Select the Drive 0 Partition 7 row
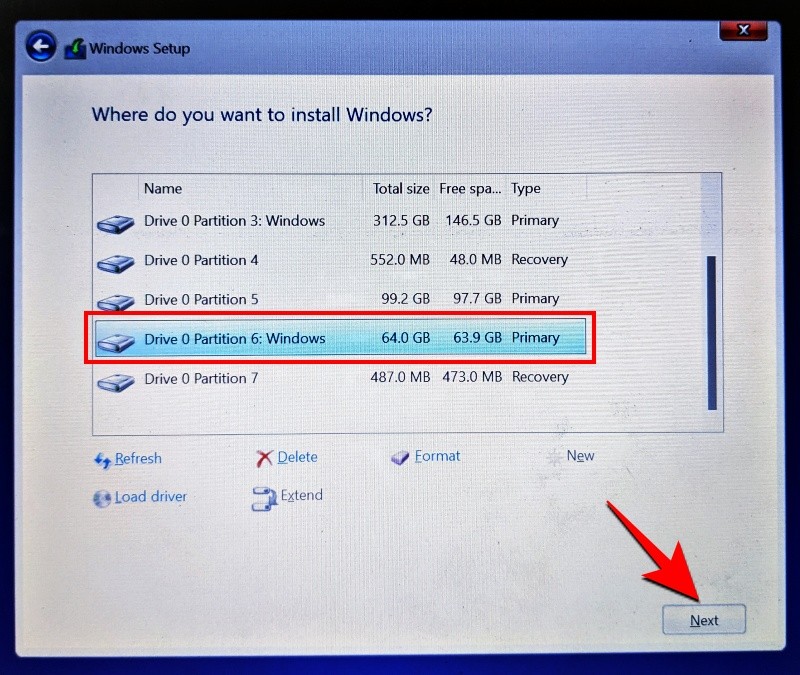 click(341, 378)
